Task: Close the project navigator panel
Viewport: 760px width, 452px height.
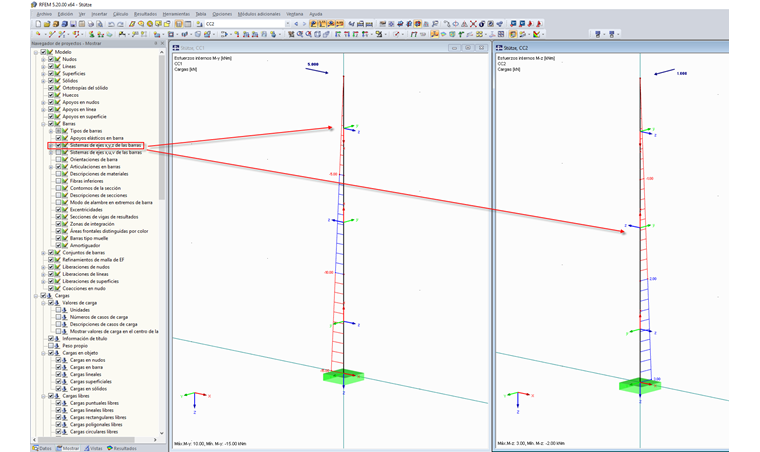Action: [162, 43]
